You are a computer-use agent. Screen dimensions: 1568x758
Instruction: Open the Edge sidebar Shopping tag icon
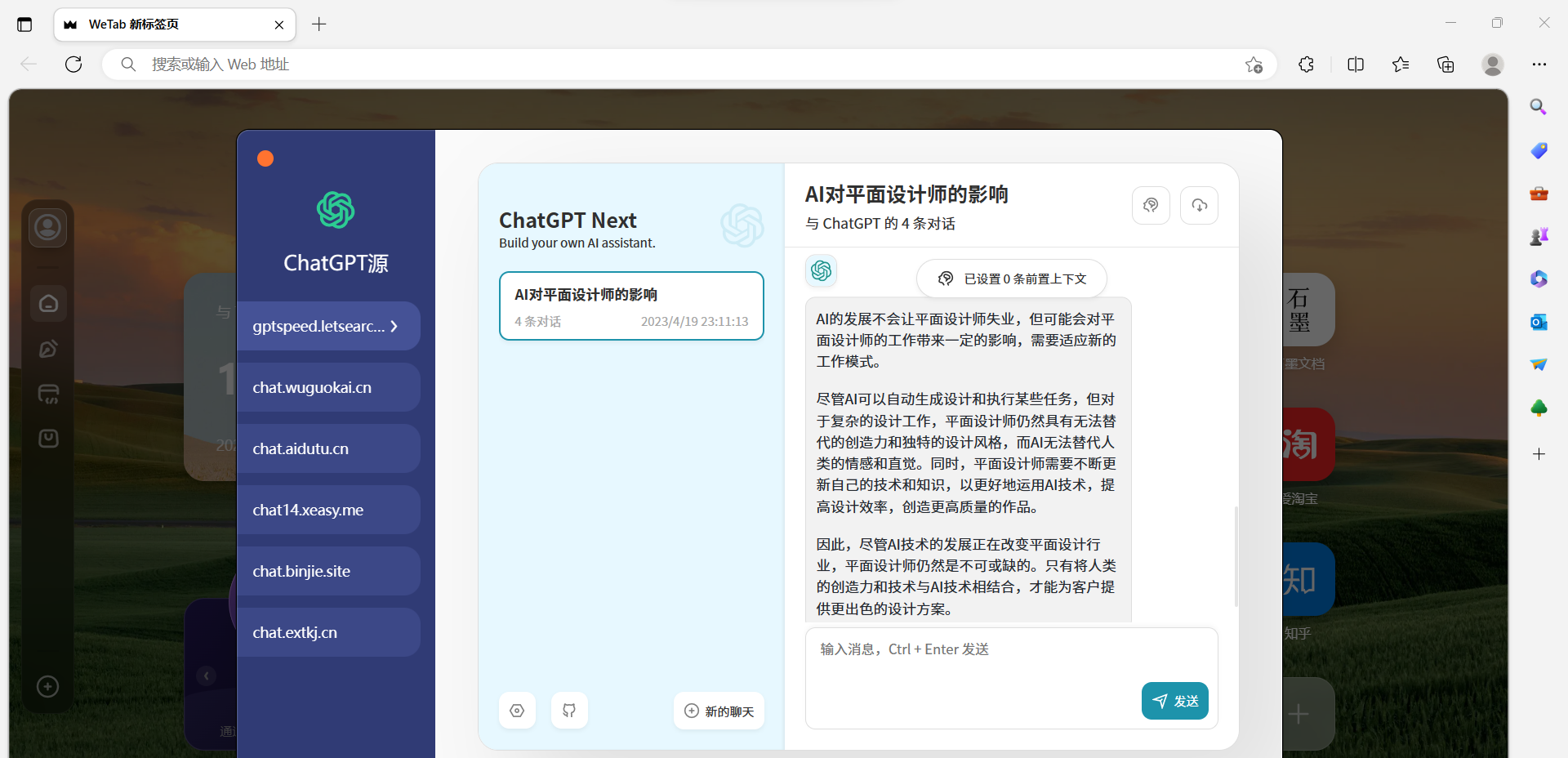pos(1539,150)
